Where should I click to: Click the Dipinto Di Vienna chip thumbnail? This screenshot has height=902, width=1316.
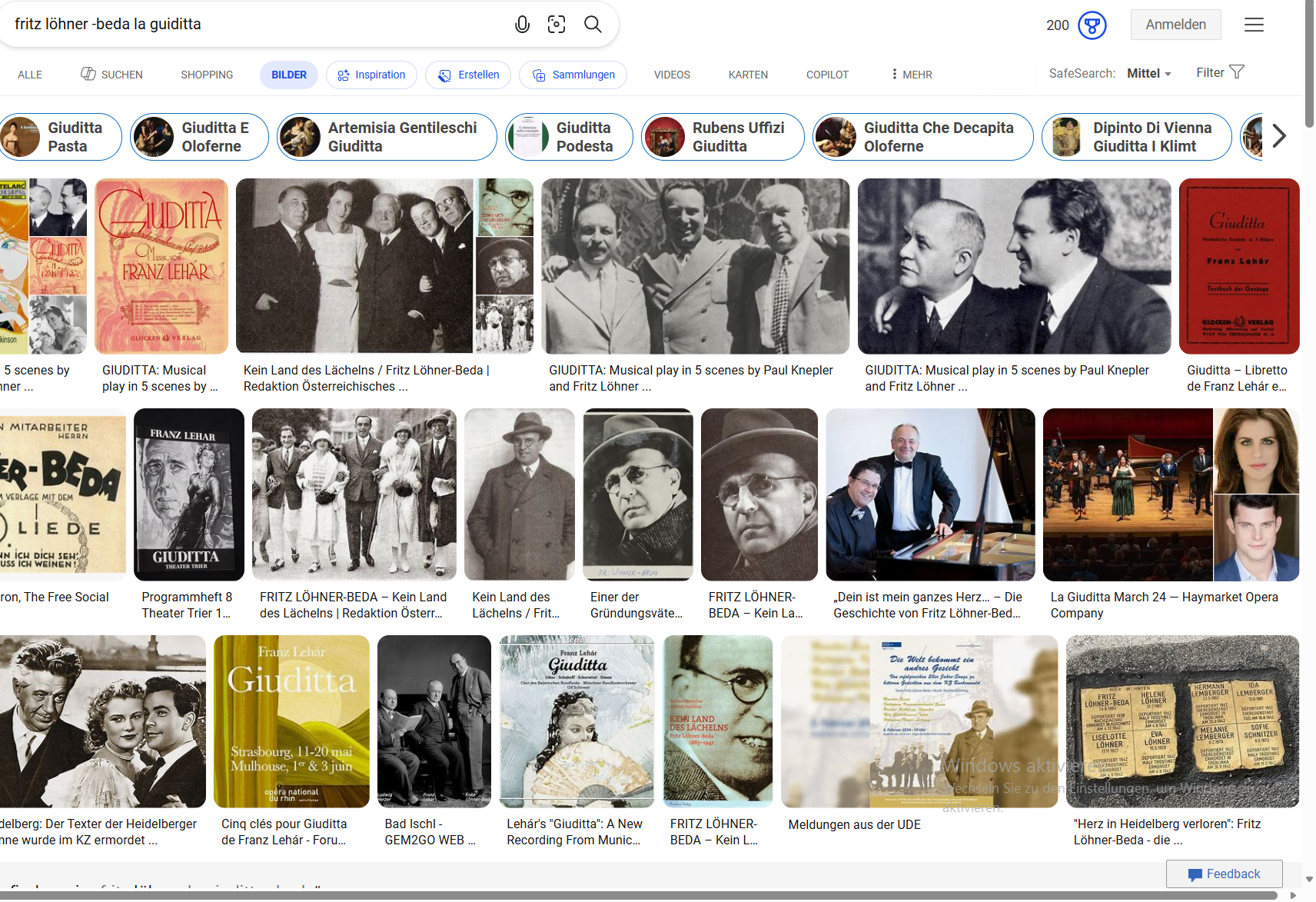pos(1066,137)
